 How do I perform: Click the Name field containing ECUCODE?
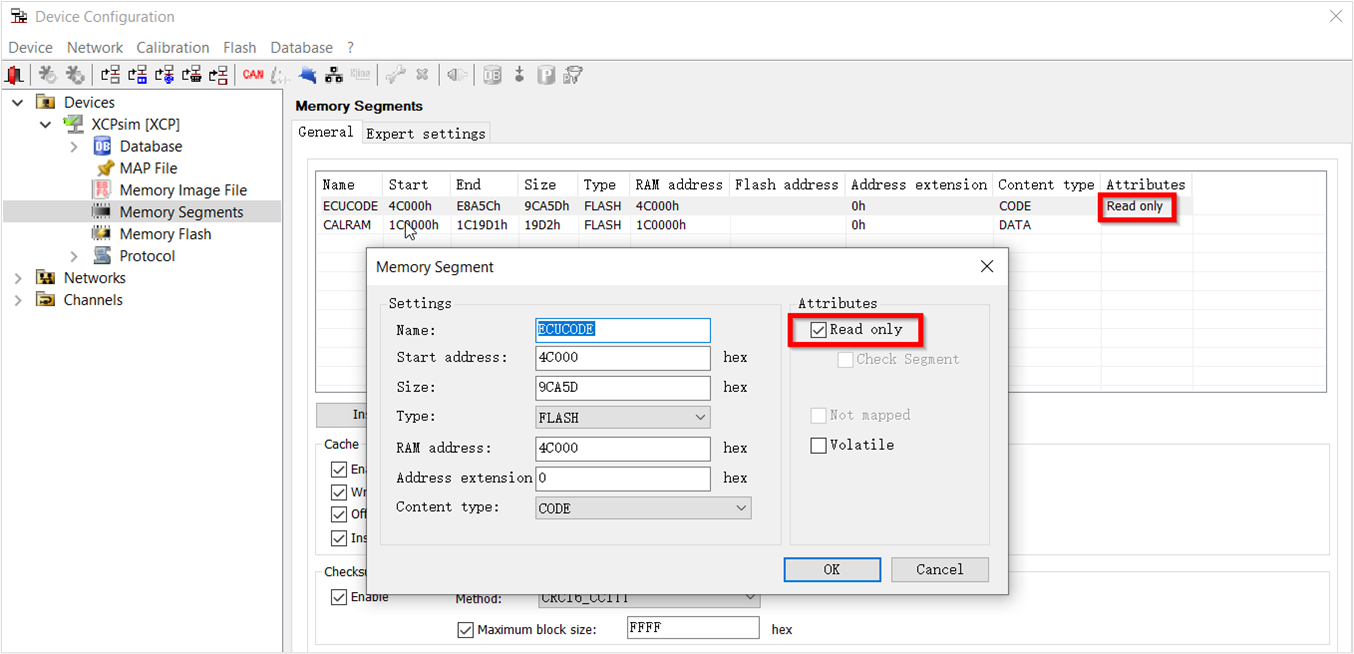[623, 330]
